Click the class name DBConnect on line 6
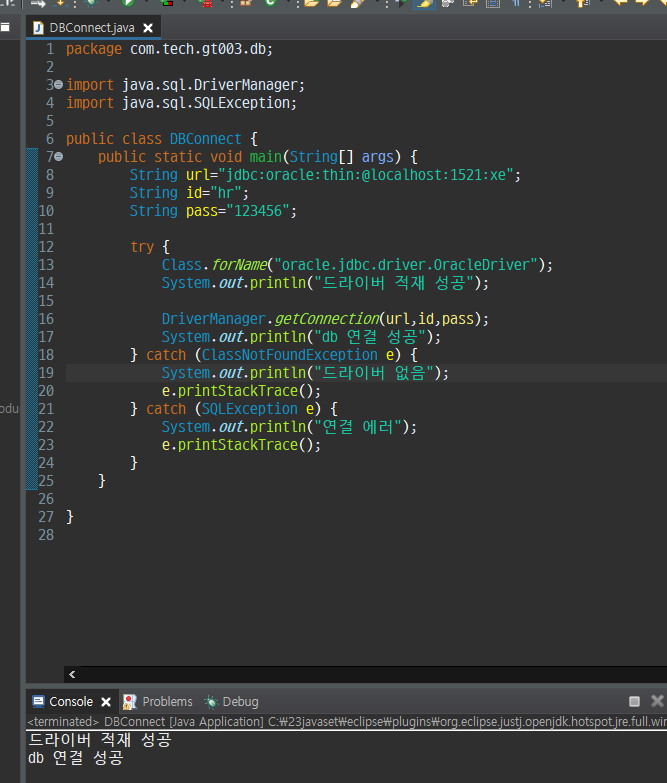The width and height of the screenshot is (667, 783). [x=205, y=139]
